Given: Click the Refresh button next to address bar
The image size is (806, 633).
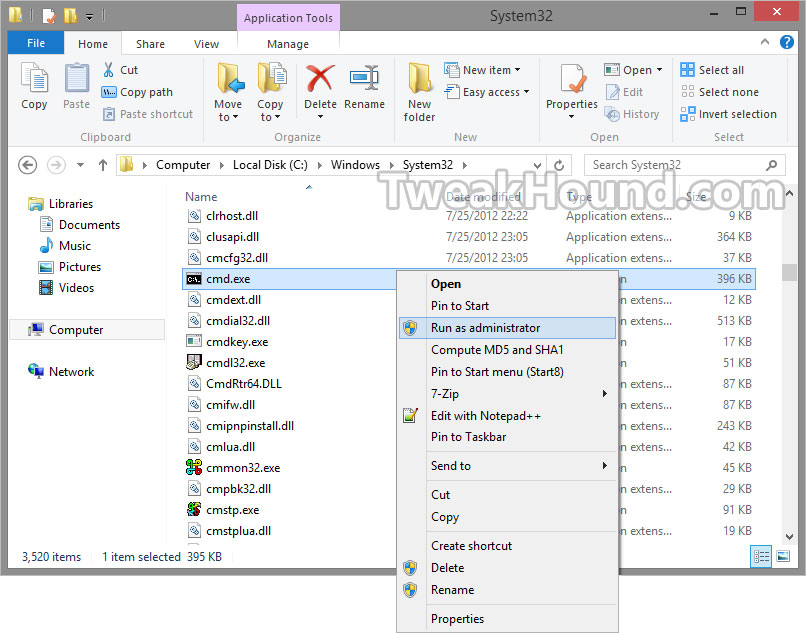Looking at the screenshot, I should coord(559,165).
